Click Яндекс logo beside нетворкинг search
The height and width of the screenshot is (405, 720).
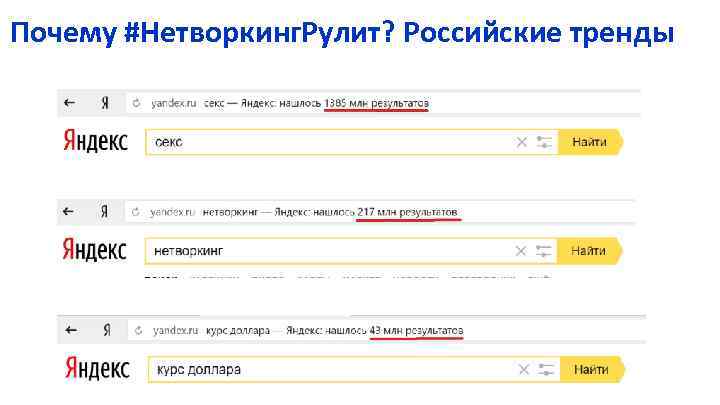(x=94, y=249)
